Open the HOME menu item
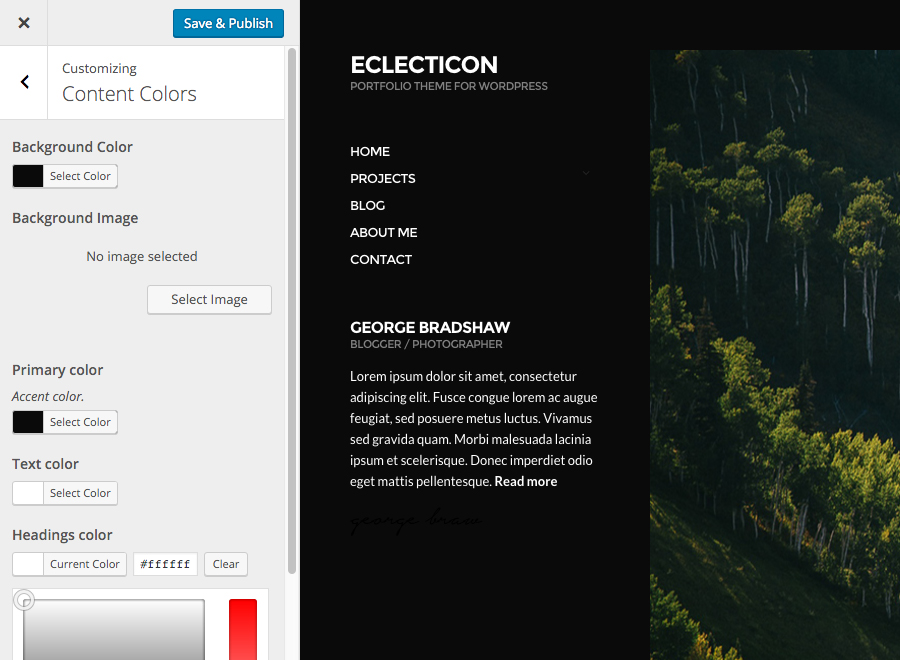The image size is (900, 660). point(370,151)
